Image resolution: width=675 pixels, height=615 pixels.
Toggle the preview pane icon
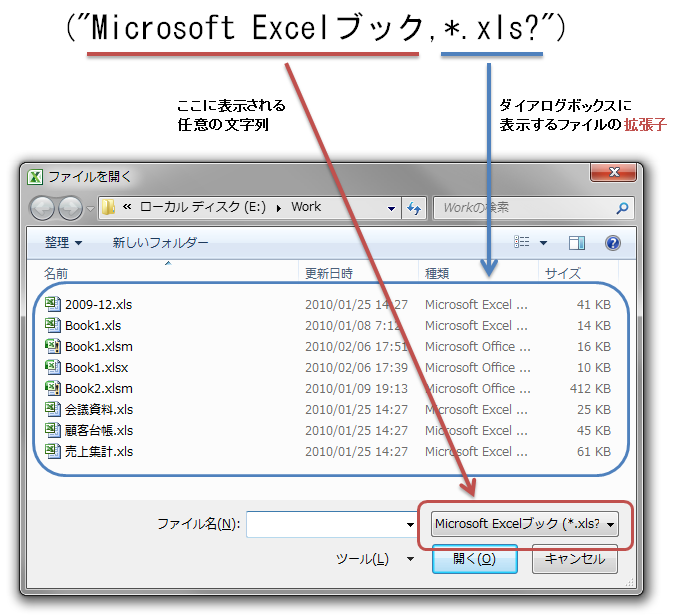tap(577, 243)
